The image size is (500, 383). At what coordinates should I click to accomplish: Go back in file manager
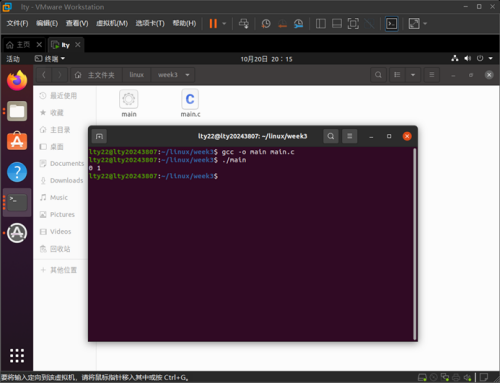[44, 75]
